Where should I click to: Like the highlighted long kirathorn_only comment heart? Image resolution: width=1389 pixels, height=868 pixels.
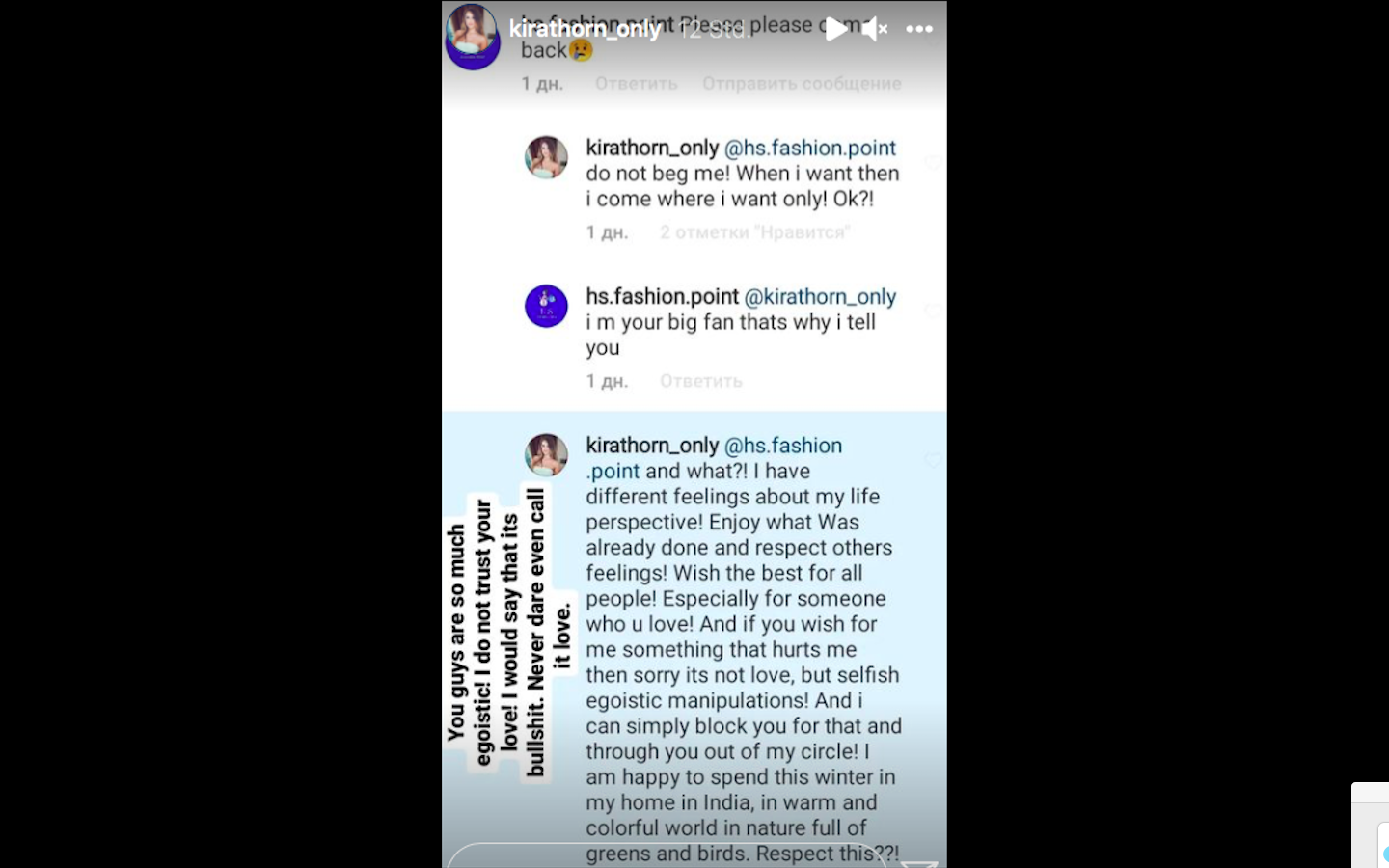[x=933, y=461]
